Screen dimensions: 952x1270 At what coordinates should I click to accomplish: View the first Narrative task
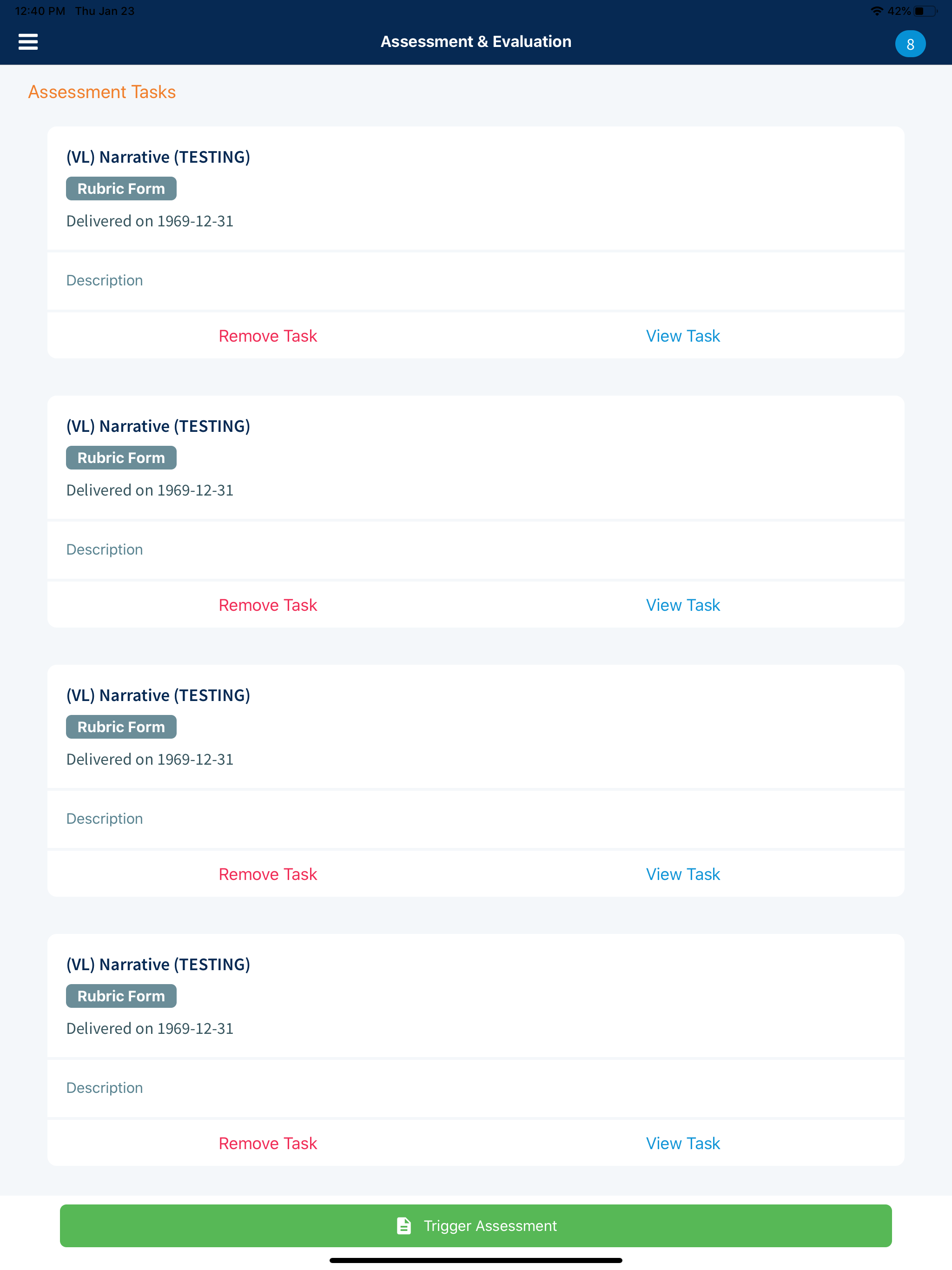(x=683, y=336)
